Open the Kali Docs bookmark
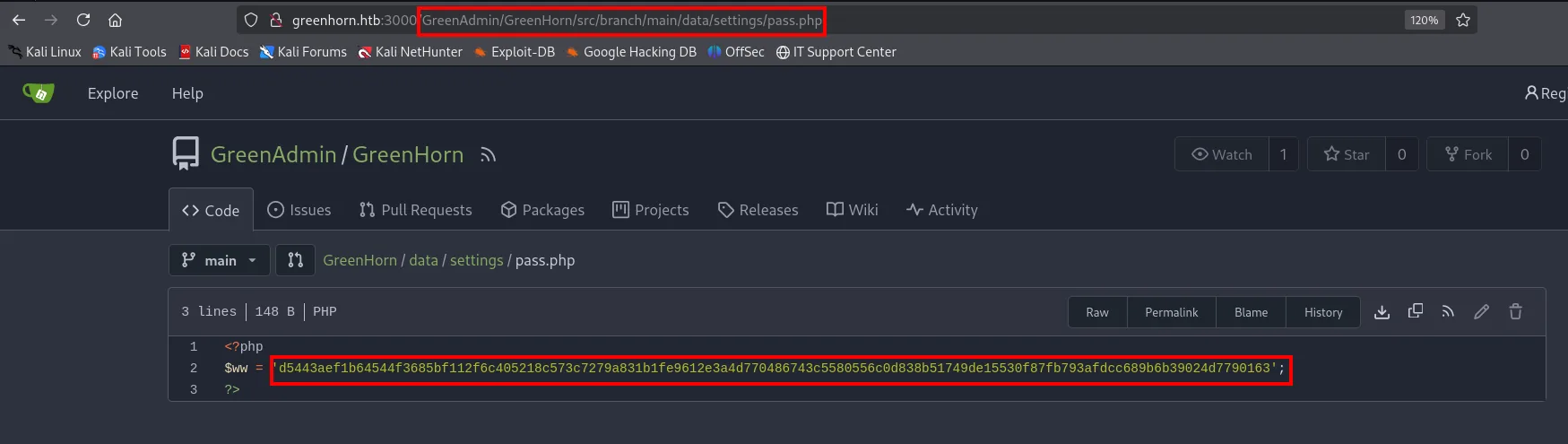1568x444 pixels. [214, 52]
